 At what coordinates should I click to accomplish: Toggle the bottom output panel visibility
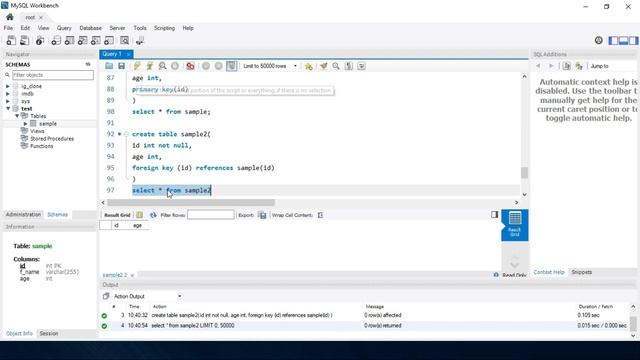623,40
